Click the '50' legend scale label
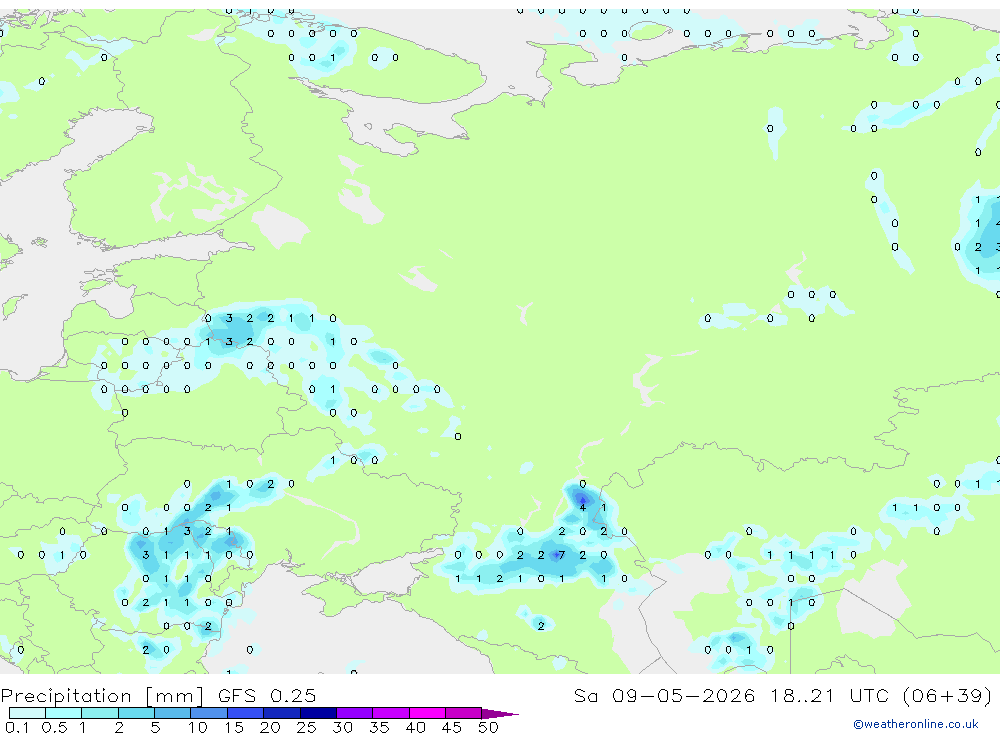1000x733 pixels. pos(489,727)
